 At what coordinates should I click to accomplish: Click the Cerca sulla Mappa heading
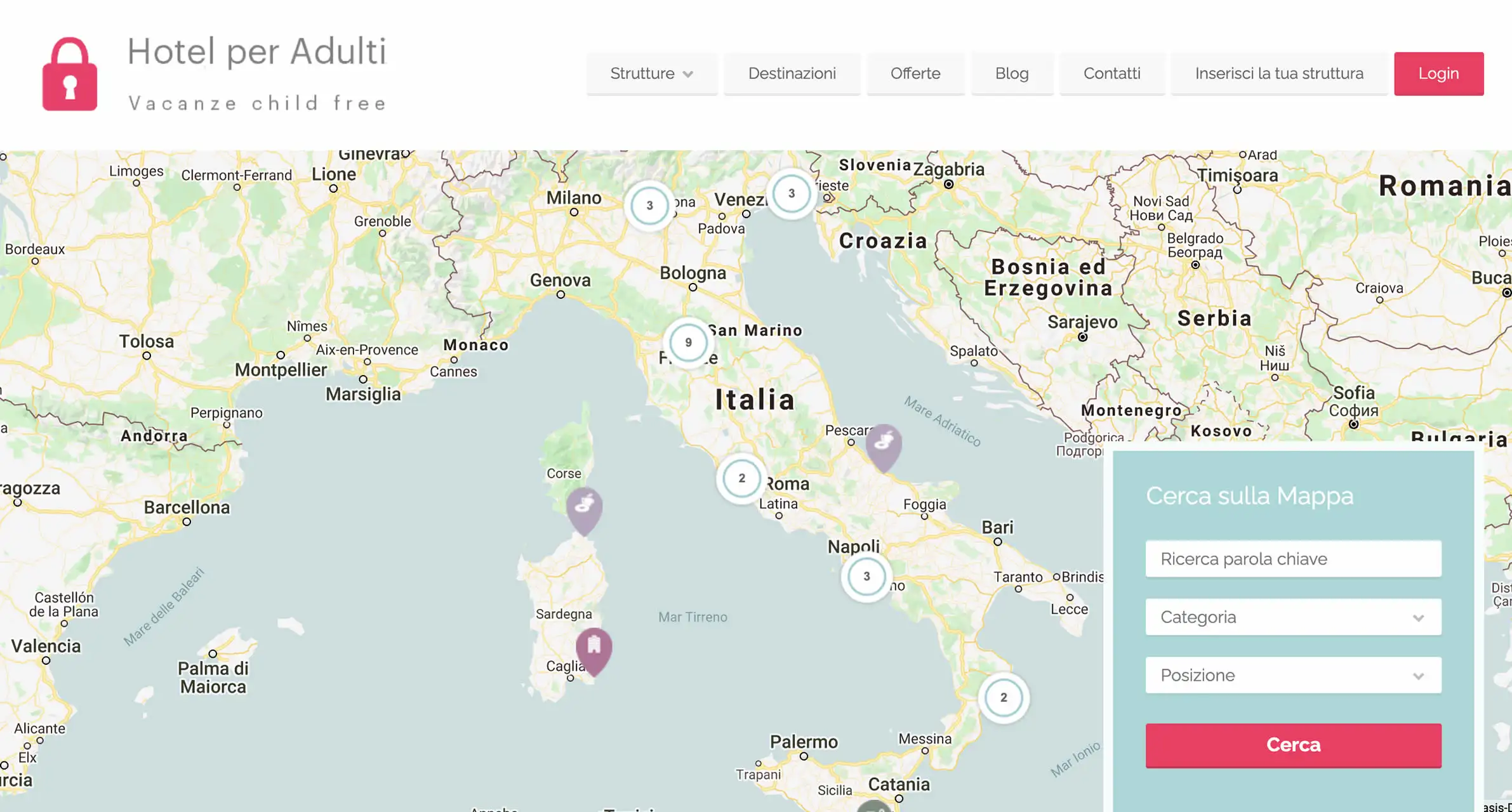point(1249,495)
